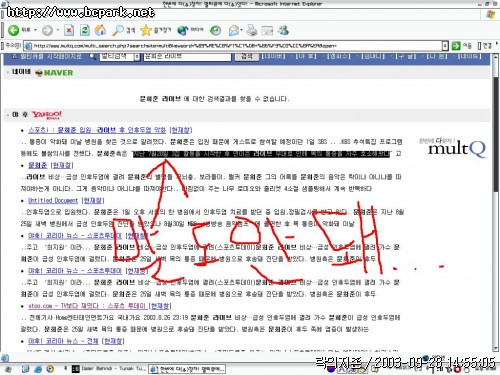Screen dimensions: 500x375
Task: Open [현재창] beside 야후! 코리아 뉴스 - 전체
Action: coord(113,341)
